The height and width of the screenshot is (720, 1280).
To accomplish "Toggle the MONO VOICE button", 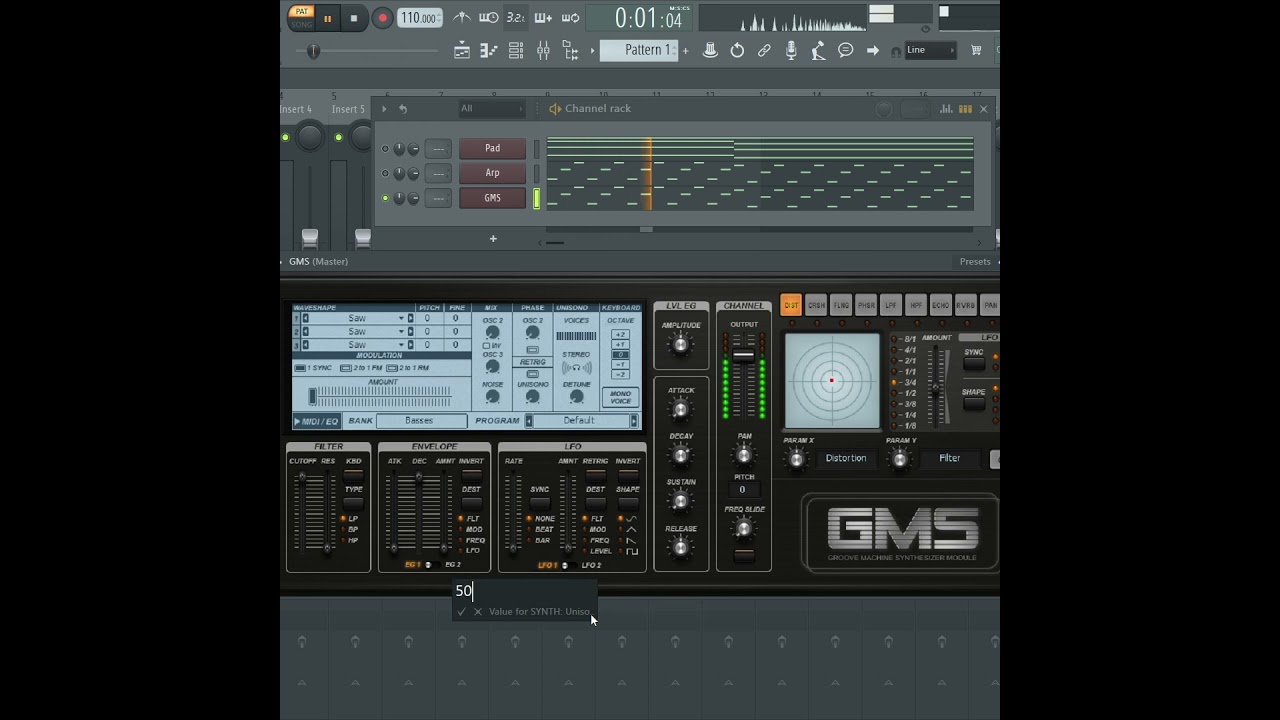I will point(620,397).
